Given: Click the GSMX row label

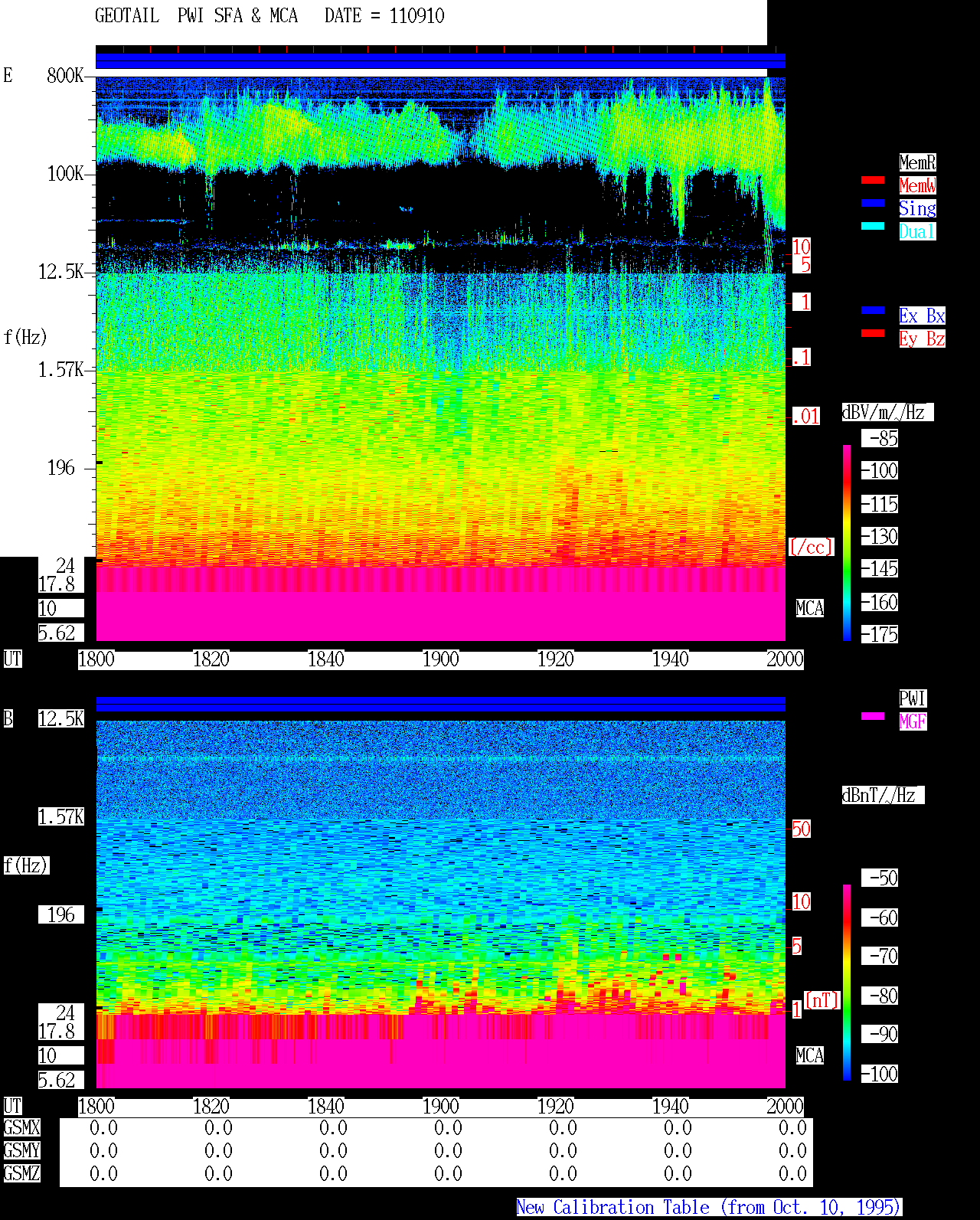Looking at the screenshot, I should tap(21, 1127).
